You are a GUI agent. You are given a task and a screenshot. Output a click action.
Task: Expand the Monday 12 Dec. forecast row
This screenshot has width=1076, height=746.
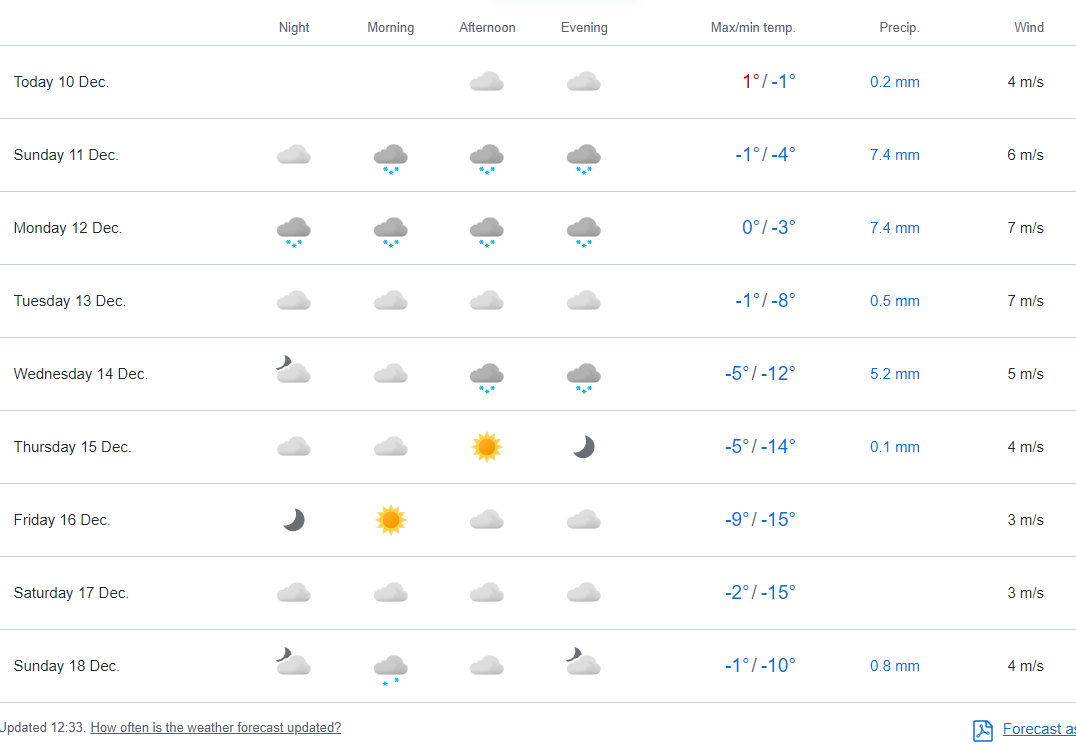(68, 228)
